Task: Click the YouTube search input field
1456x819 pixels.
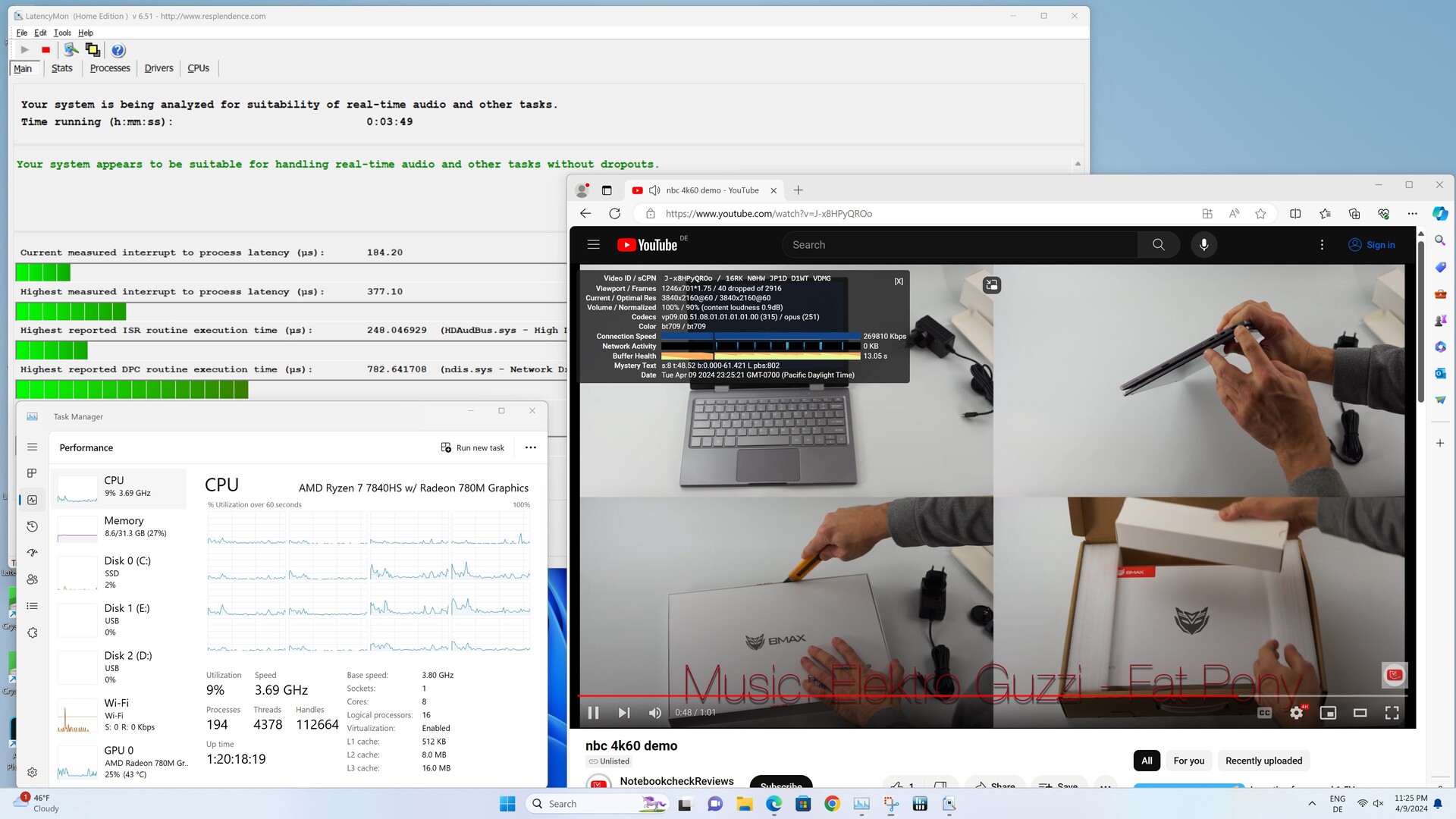Action: pyautogui.click(x=959, y=245)
